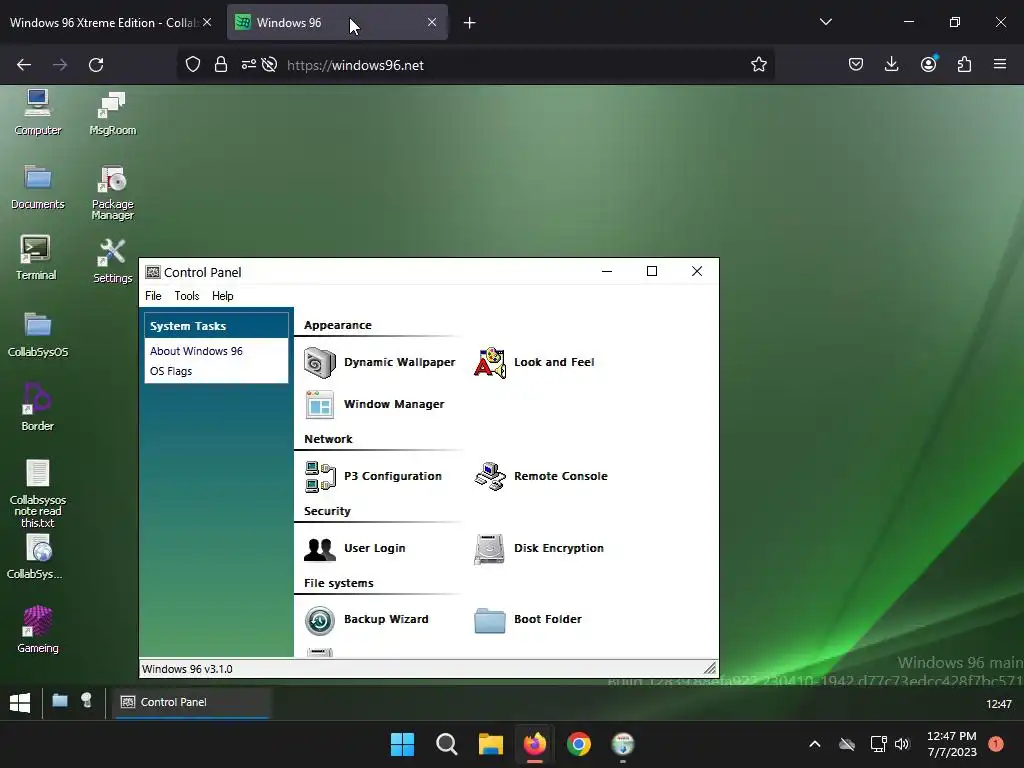
Task: Open User Login security icon
Action: click(320, 549)
